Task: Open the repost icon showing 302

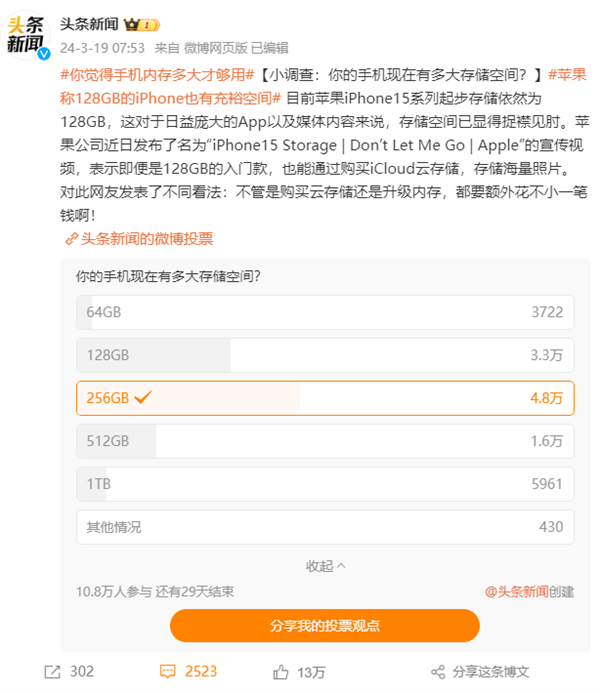Action: click(52, 671)
